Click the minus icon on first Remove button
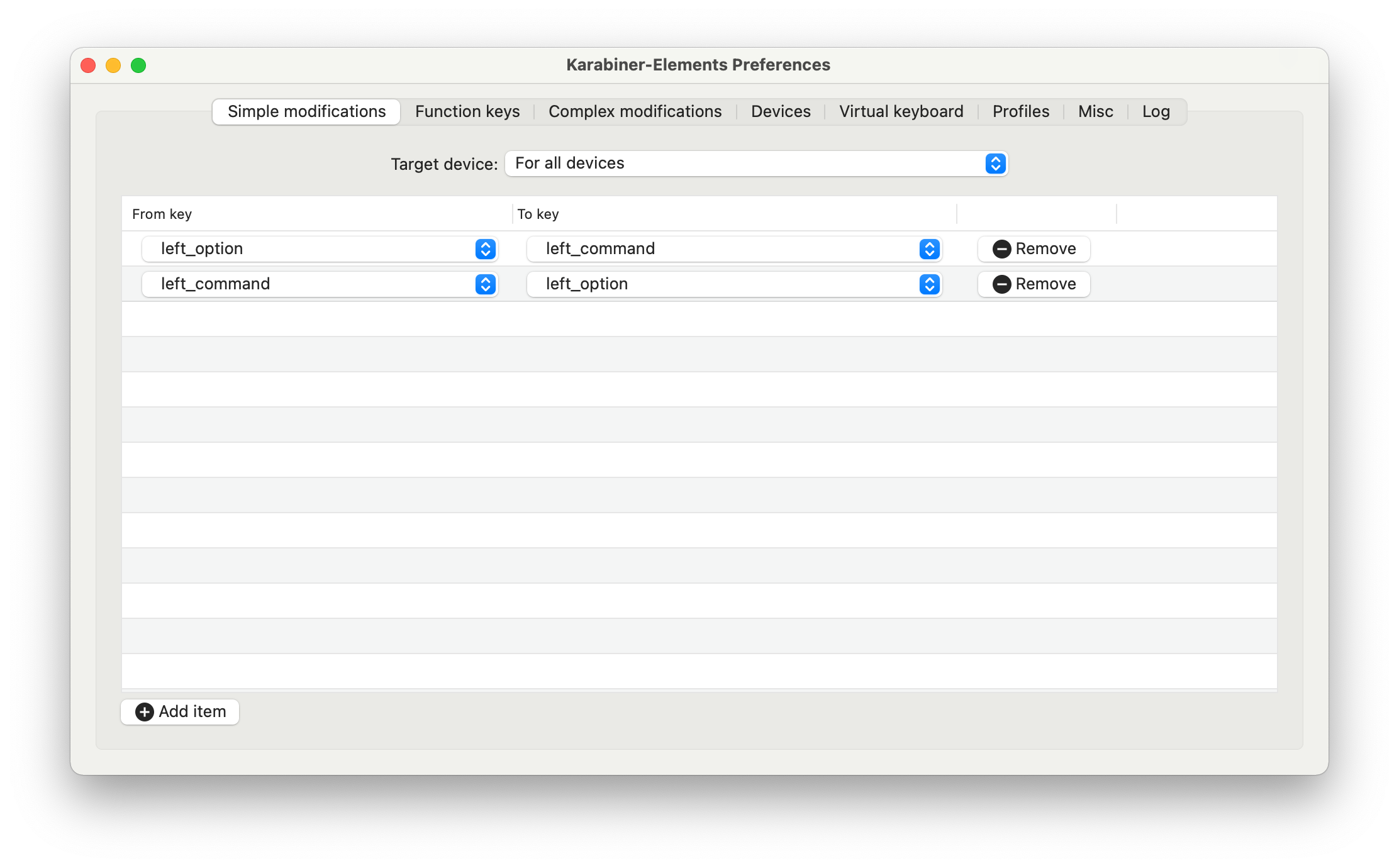Image resolution: width=1399 pixels, height=868 pixels. [x=1003, y=248]
